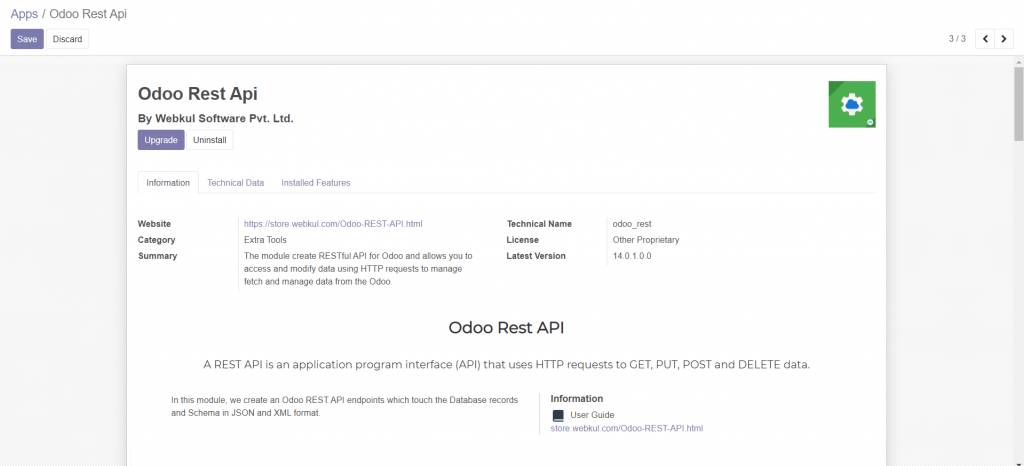Navigate to Apps breadcrumb
Viewport: 1024px width, 466px height.
click(24, 14)
